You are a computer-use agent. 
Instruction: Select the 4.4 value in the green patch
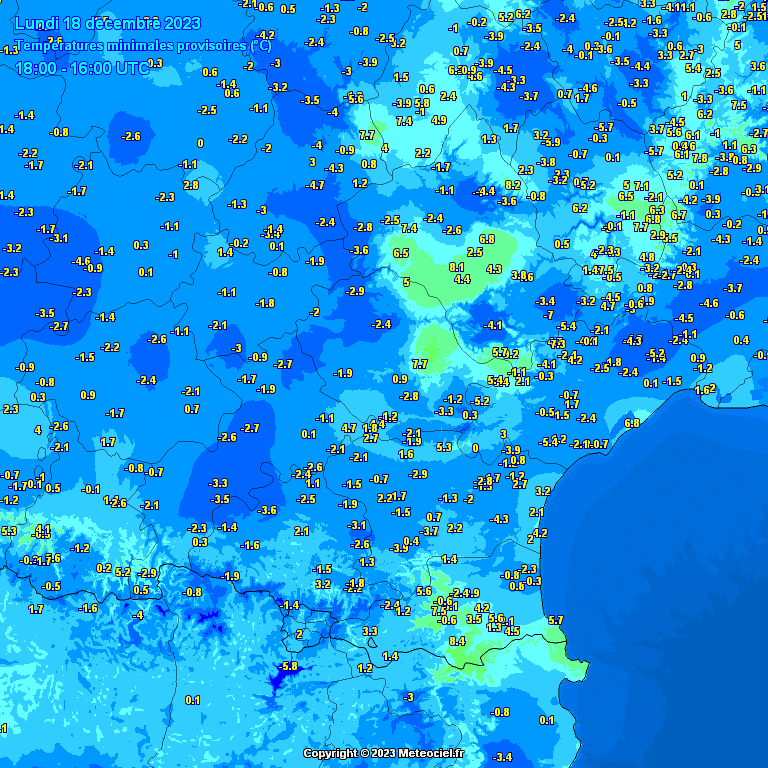pos(462,280)
